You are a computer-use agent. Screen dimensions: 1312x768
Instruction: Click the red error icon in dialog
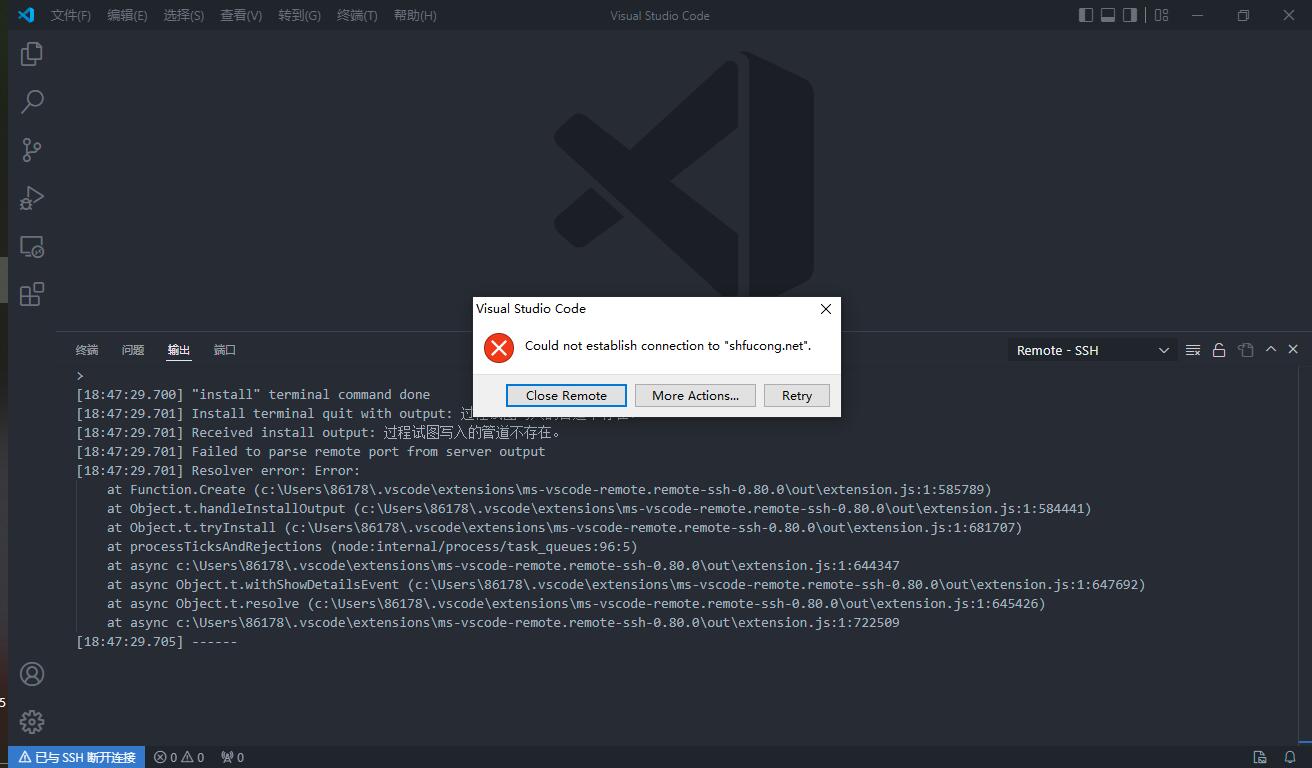[498, 347]
